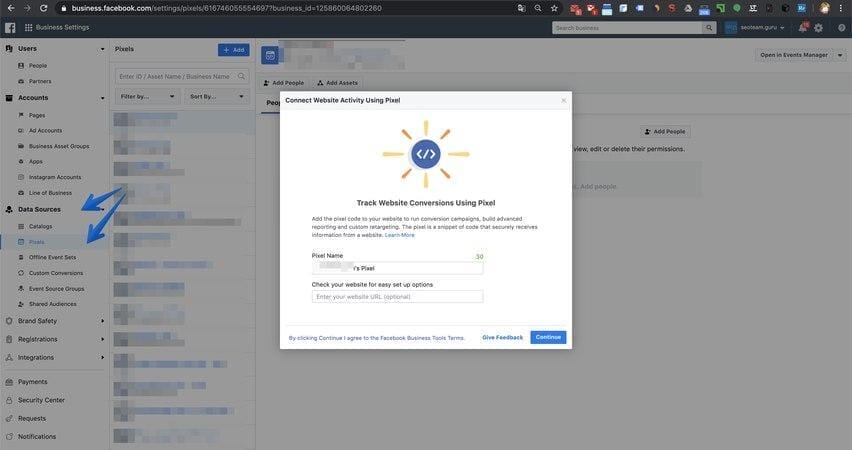Click the browser reload icon

coord(43,8)
